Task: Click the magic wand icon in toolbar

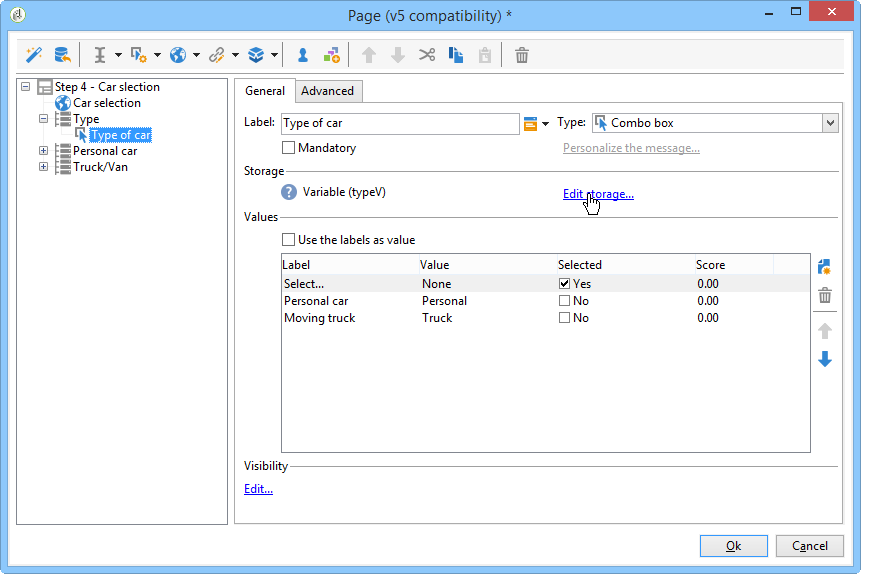Action: (34, 55)
